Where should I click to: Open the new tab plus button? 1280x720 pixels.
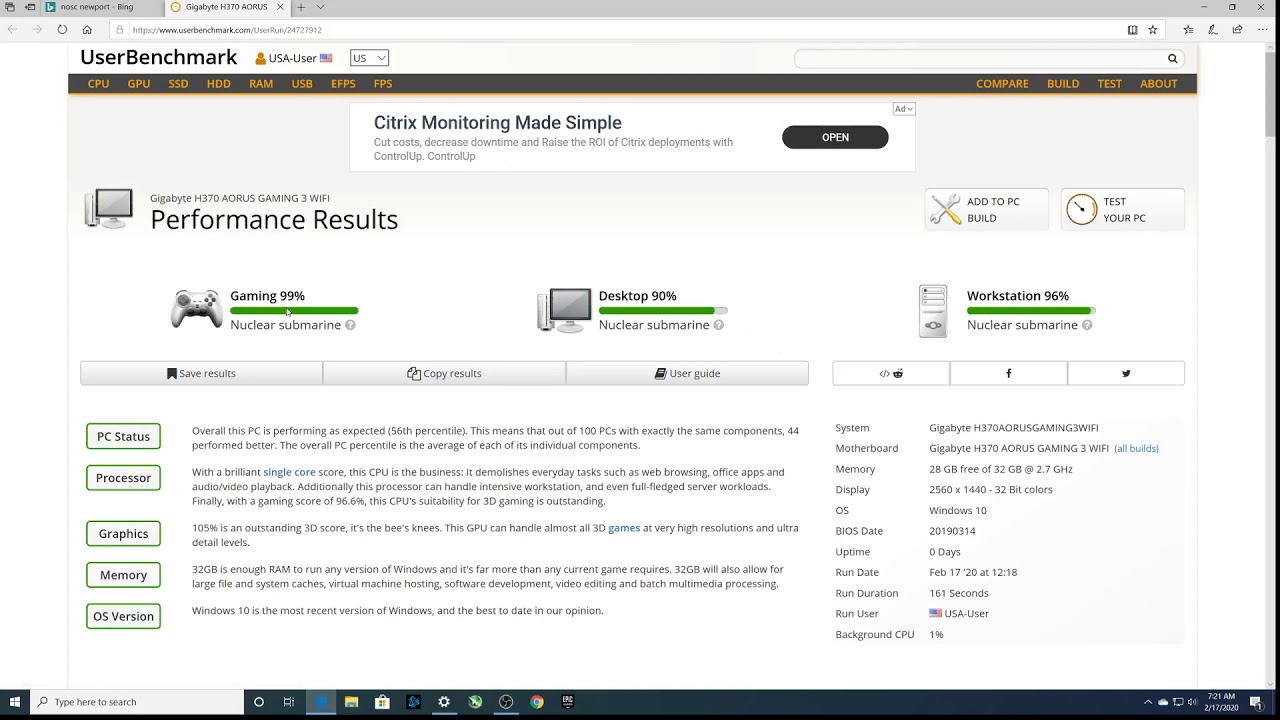tap(300, 7)
